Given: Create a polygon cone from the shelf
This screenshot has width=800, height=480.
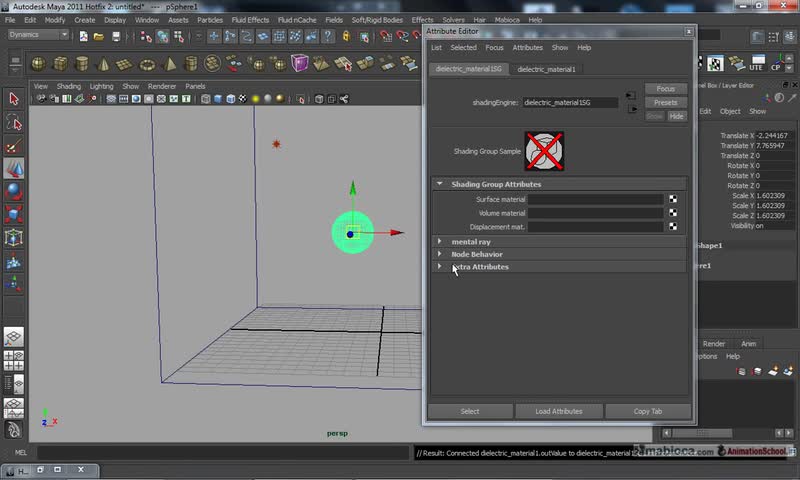Looking at the screenshot, I should [x=104, y=64].
